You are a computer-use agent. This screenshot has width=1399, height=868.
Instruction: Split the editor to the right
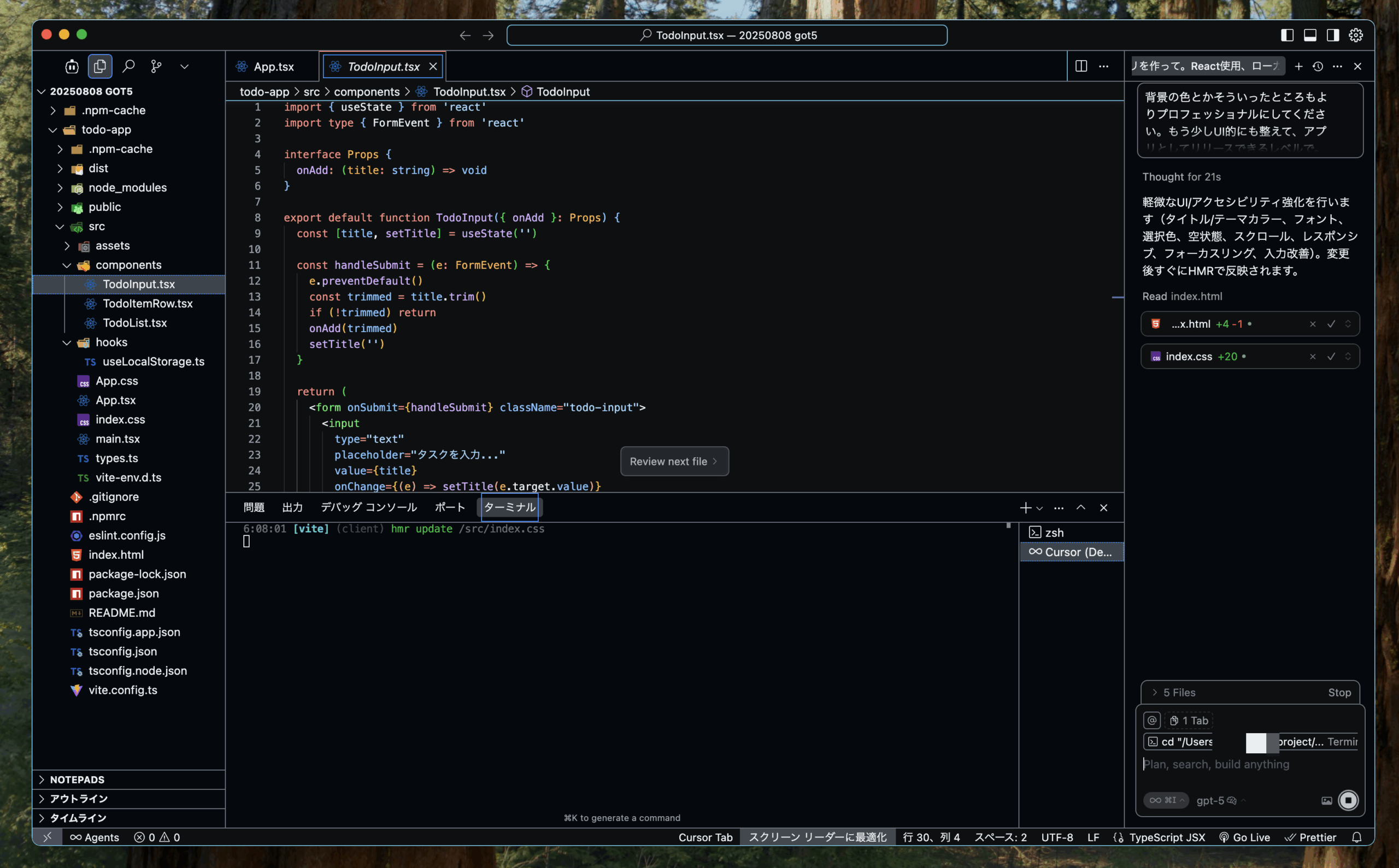pyautogui.click(x=1081, y=66)
